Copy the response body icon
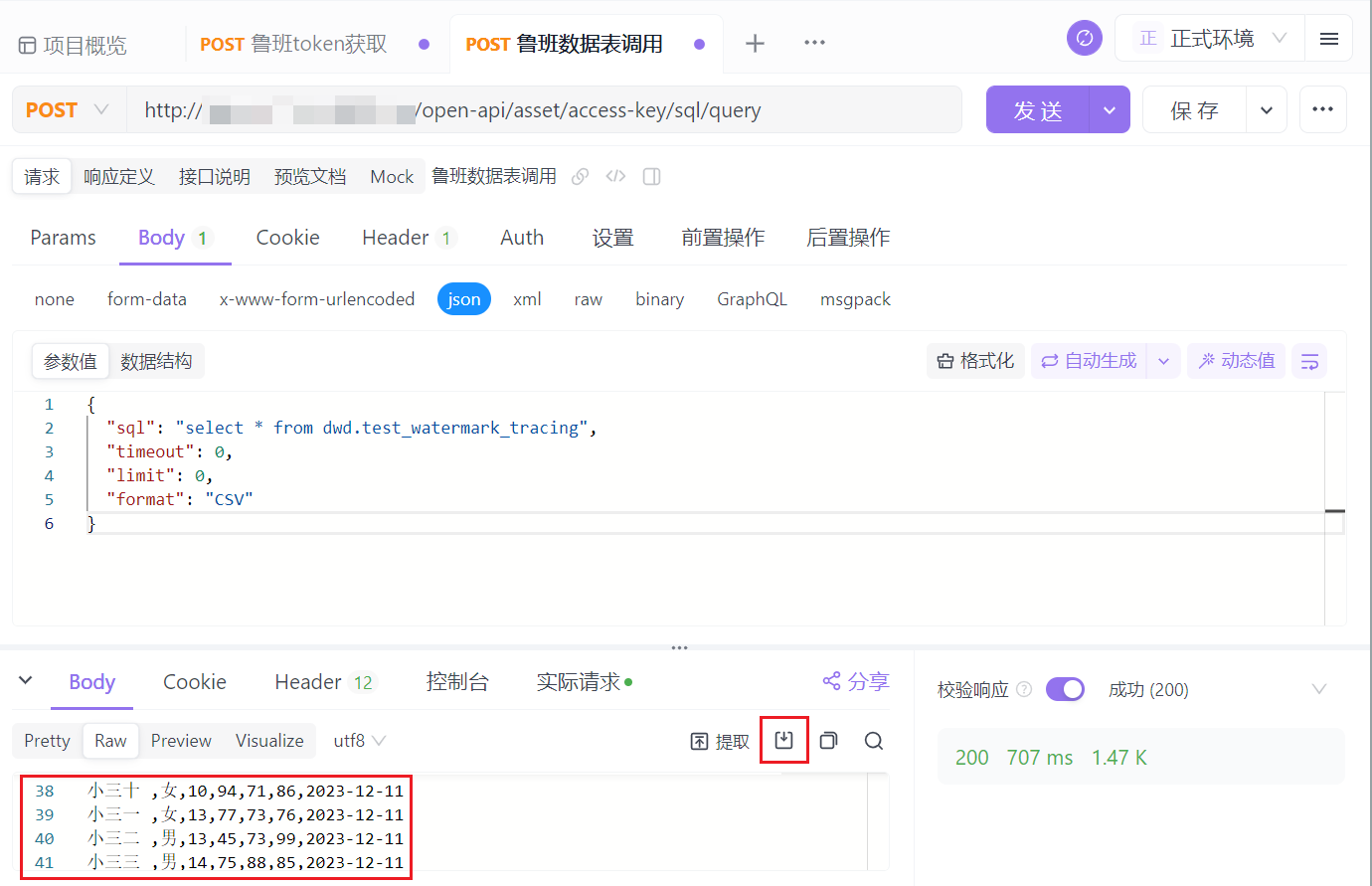The width and height of the screenshot is (1372, 886). [x=828, y=741]
